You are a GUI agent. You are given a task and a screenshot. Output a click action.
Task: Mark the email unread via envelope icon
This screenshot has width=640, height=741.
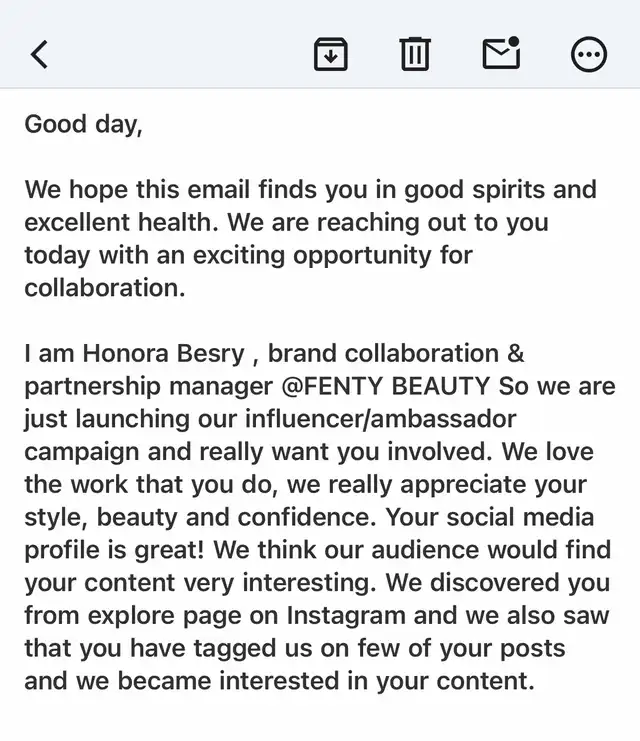(501, 54)
